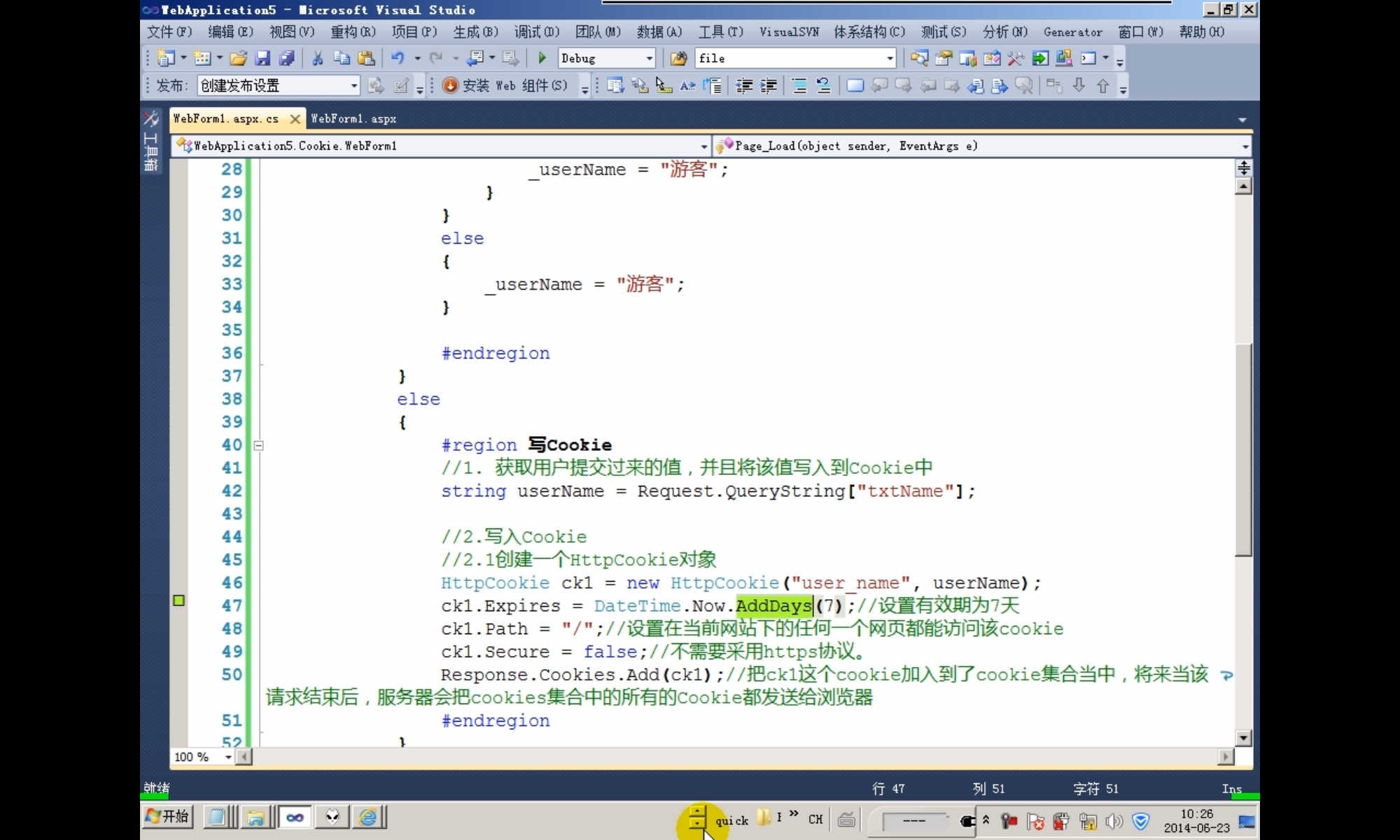
Task: Click the Open File folder icon
Action: coord(239,58)
